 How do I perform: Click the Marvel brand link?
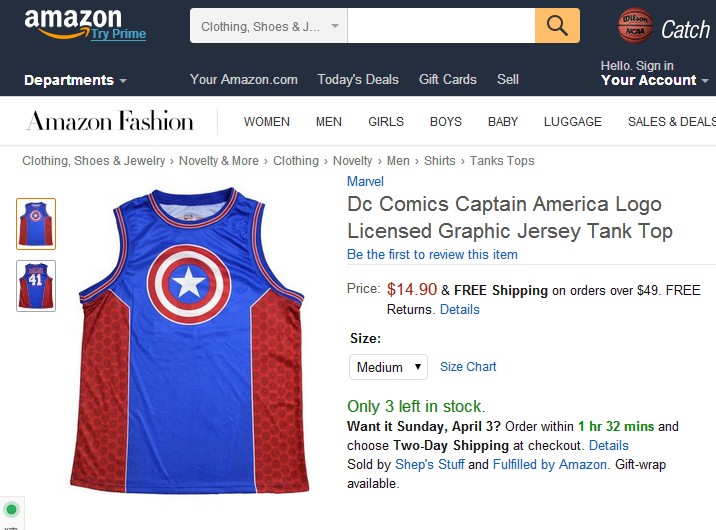point(365,181)
